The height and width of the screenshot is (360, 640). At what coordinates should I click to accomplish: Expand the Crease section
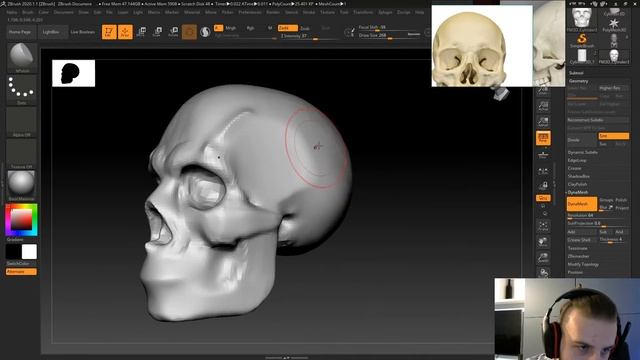pyautogui.click(x=574, y=168)
